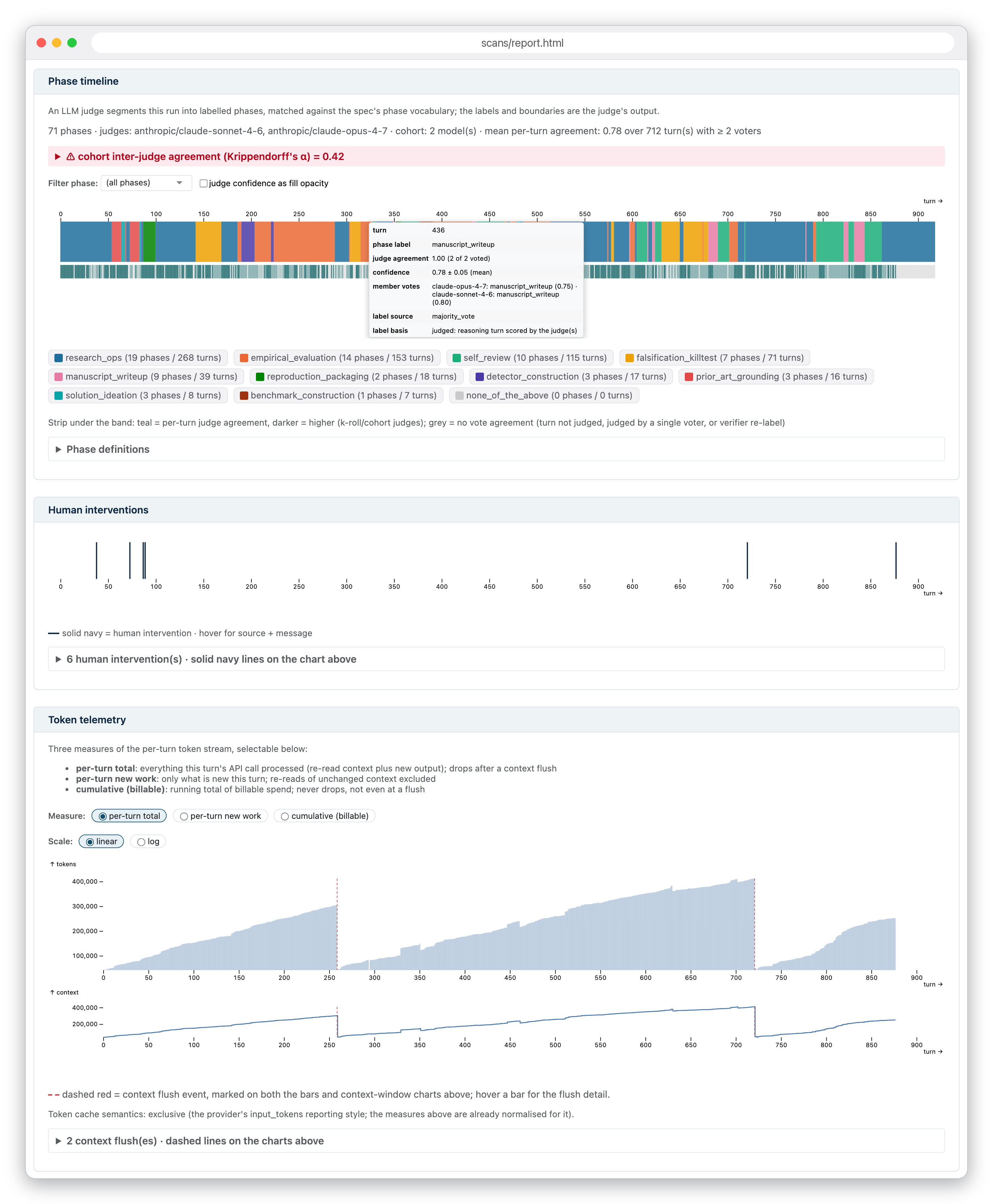Click the majority_vote label source value in tooltip
The image size is (993, 1204).
(x=453, y=316)
